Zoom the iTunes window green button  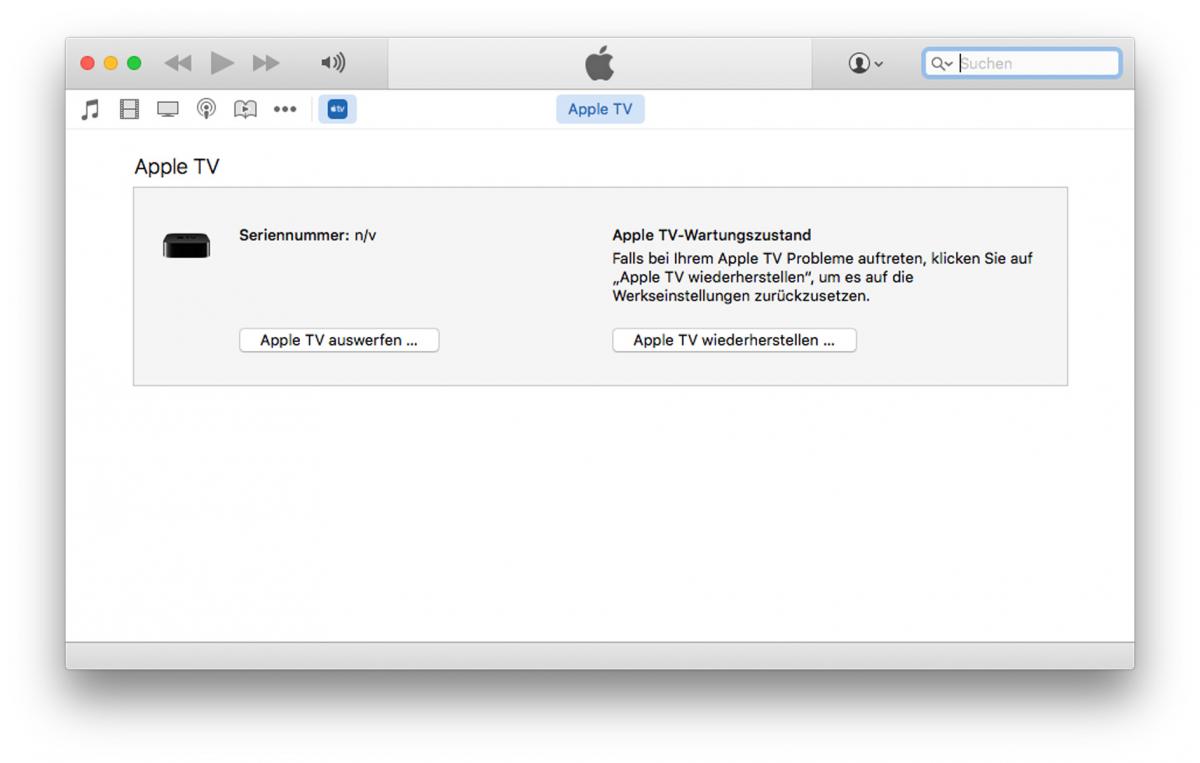(134, 63)
